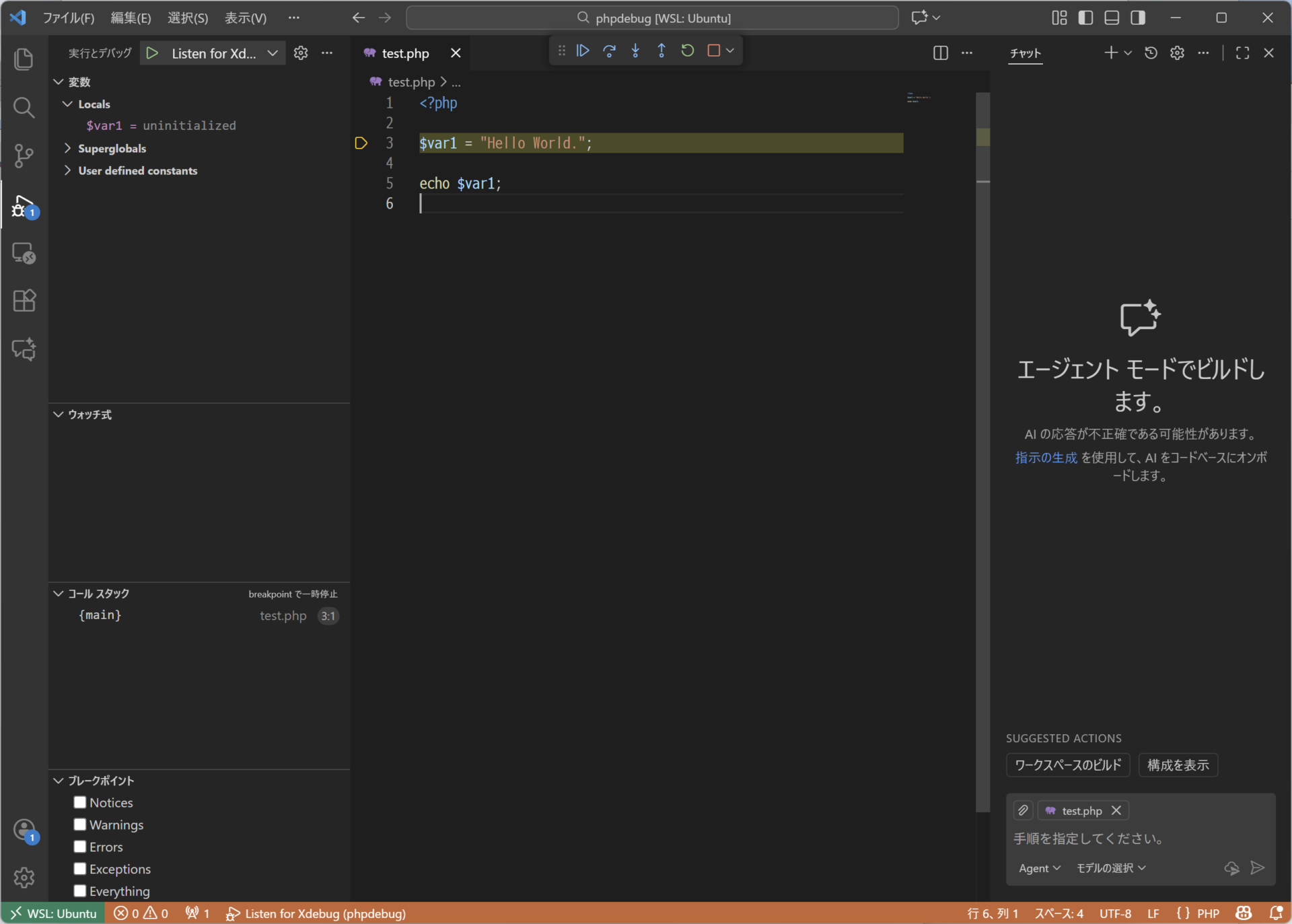
Task: Stop debugging with the red square
Action: click(714, 50)
